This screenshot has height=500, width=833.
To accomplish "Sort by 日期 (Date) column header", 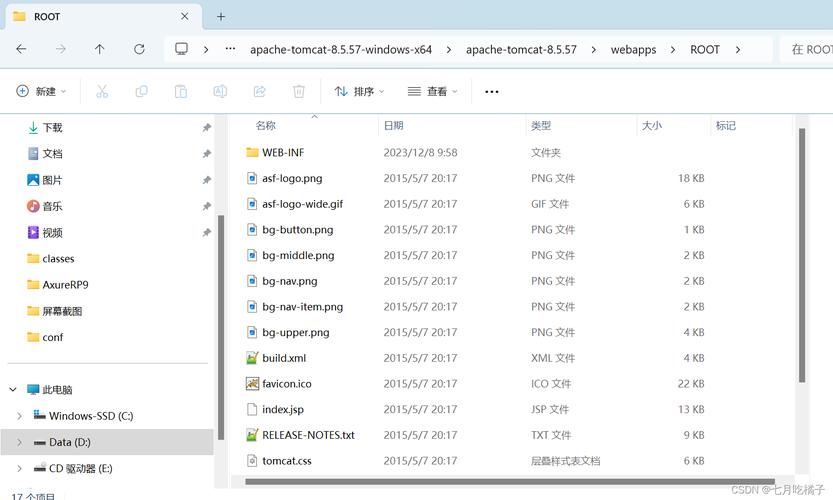I will pos(394,125).
